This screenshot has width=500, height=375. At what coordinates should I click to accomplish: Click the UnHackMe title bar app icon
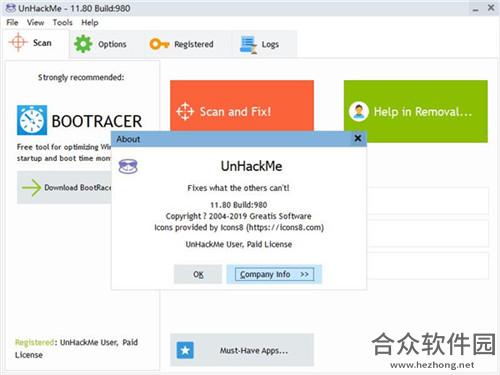click(x=11, y=8)
